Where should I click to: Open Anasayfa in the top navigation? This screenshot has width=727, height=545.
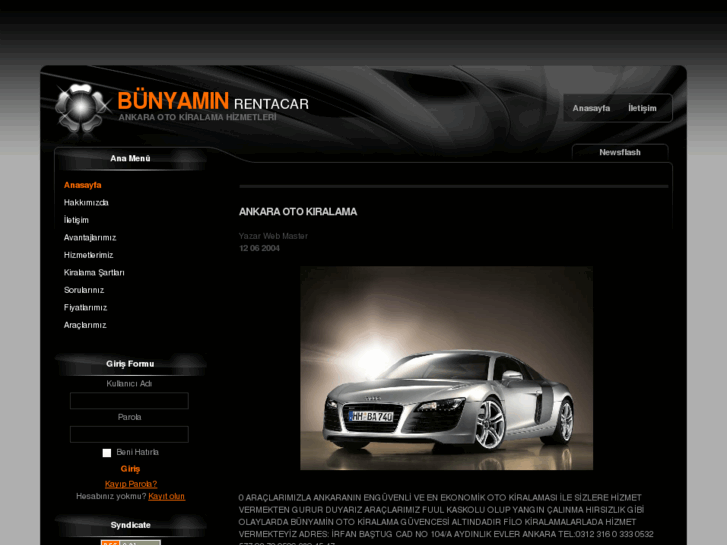pyautogui.click(x=591, y=108)
